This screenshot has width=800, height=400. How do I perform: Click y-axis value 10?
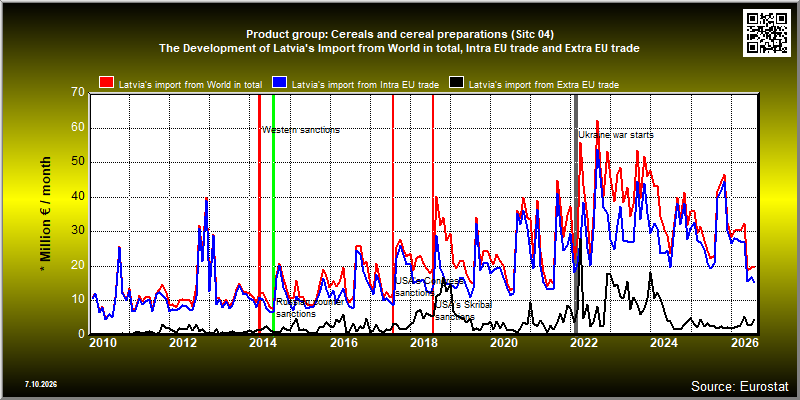pyautogui.click(x=78, y=300)
